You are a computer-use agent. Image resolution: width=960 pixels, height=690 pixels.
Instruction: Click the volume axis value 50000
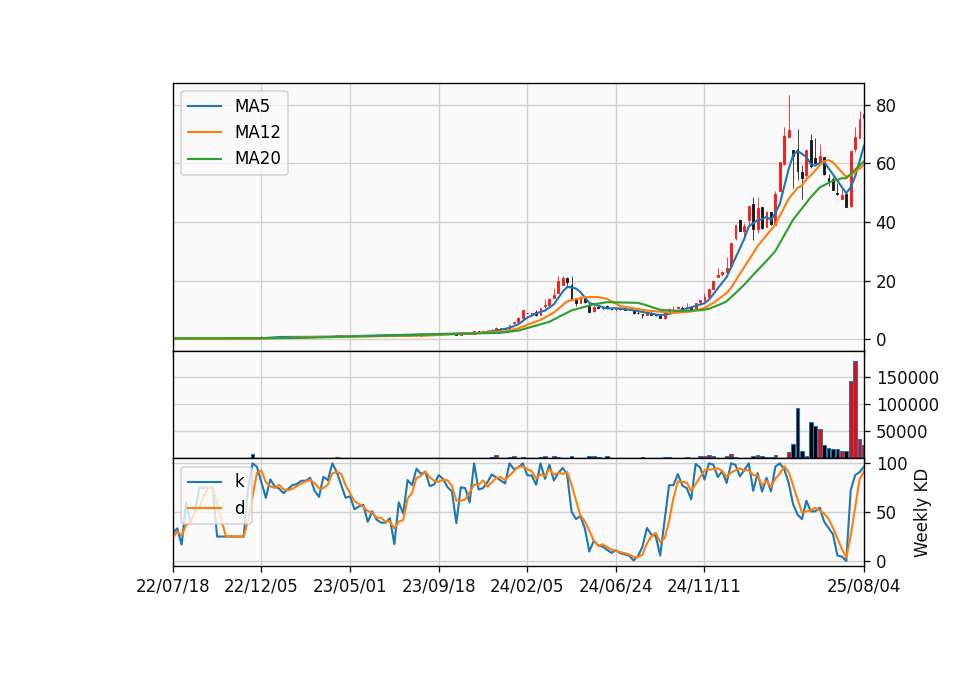tap(902, 432)
